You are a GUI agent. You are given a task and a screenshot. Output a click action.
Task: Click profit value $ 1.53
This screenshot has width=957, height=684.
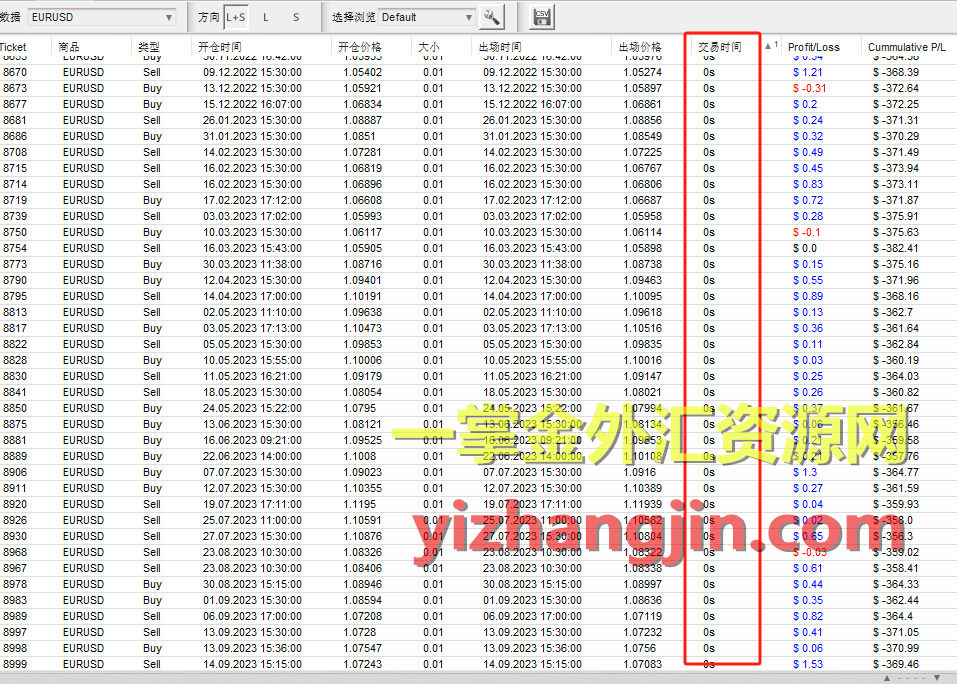(x=807, y=664)
